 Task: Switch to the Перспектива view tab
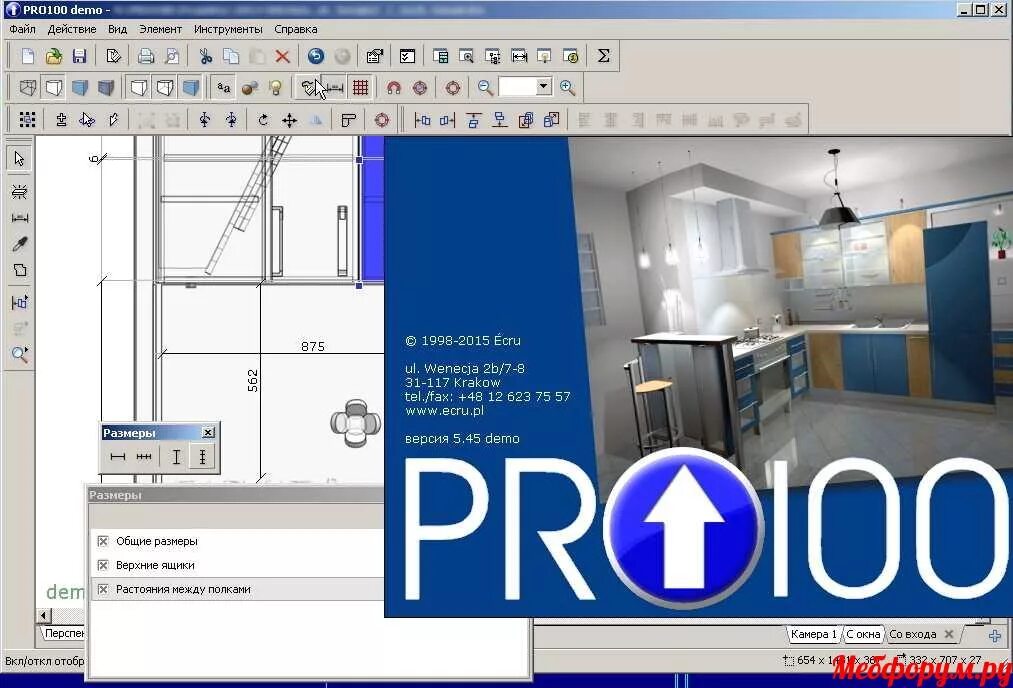click(x=63, y=634)
